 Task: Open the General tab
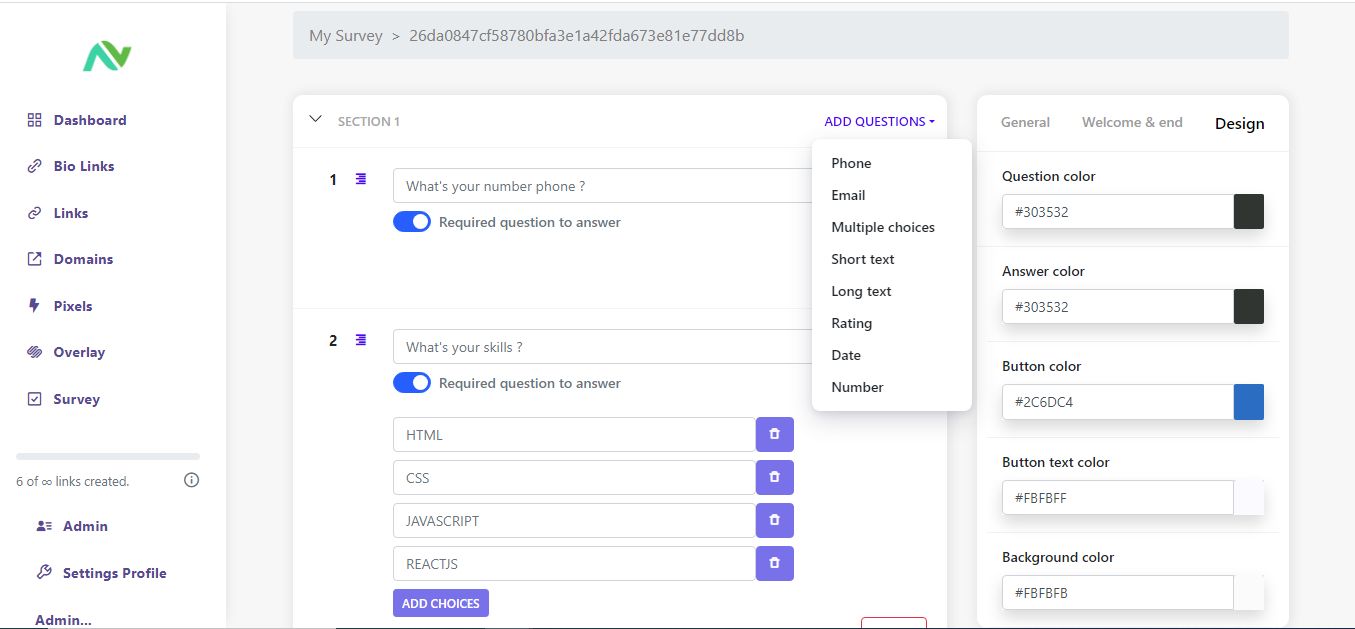click(x=1025, y=122)
